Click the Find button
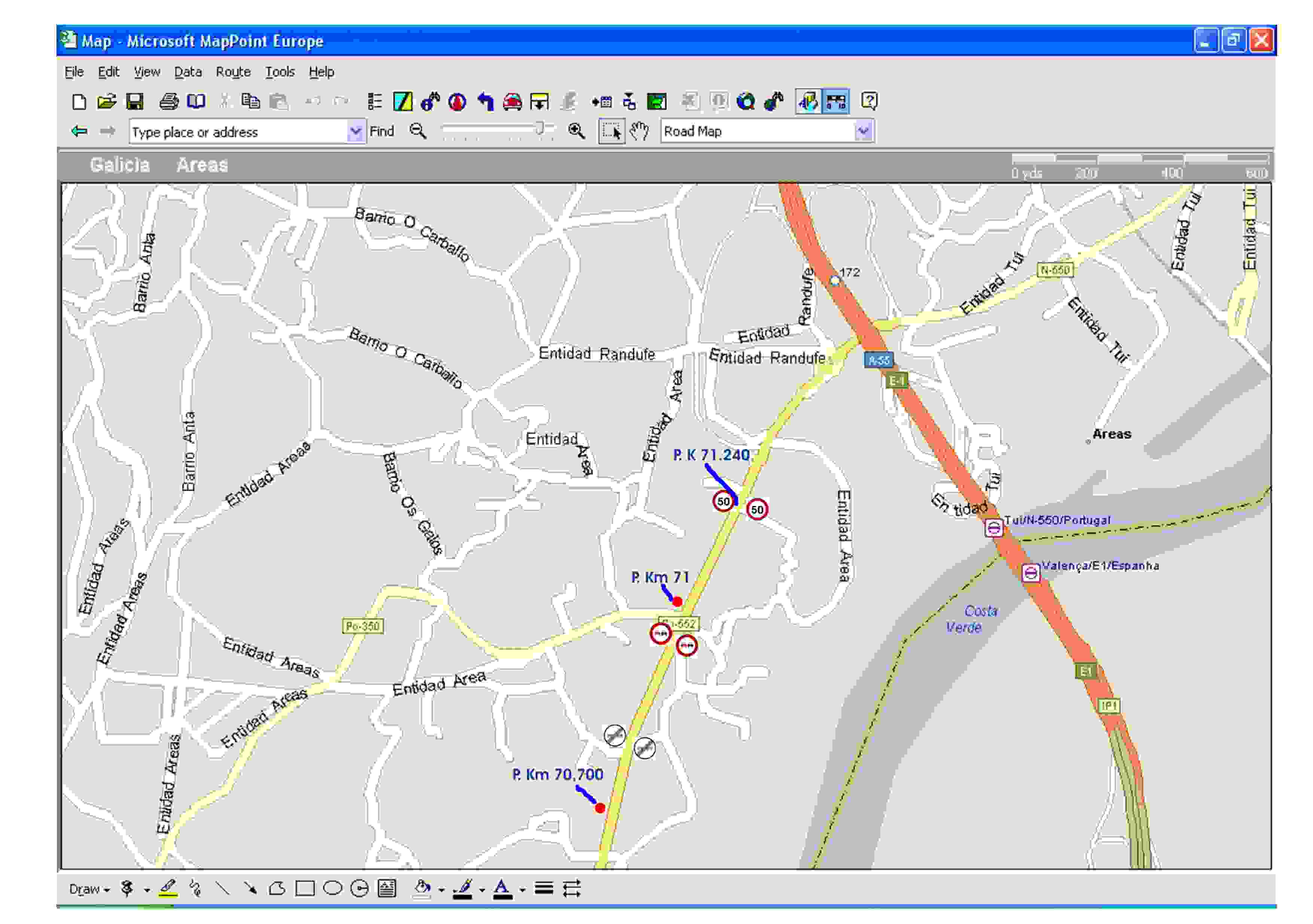1313x924 pixels. [381, 131]
